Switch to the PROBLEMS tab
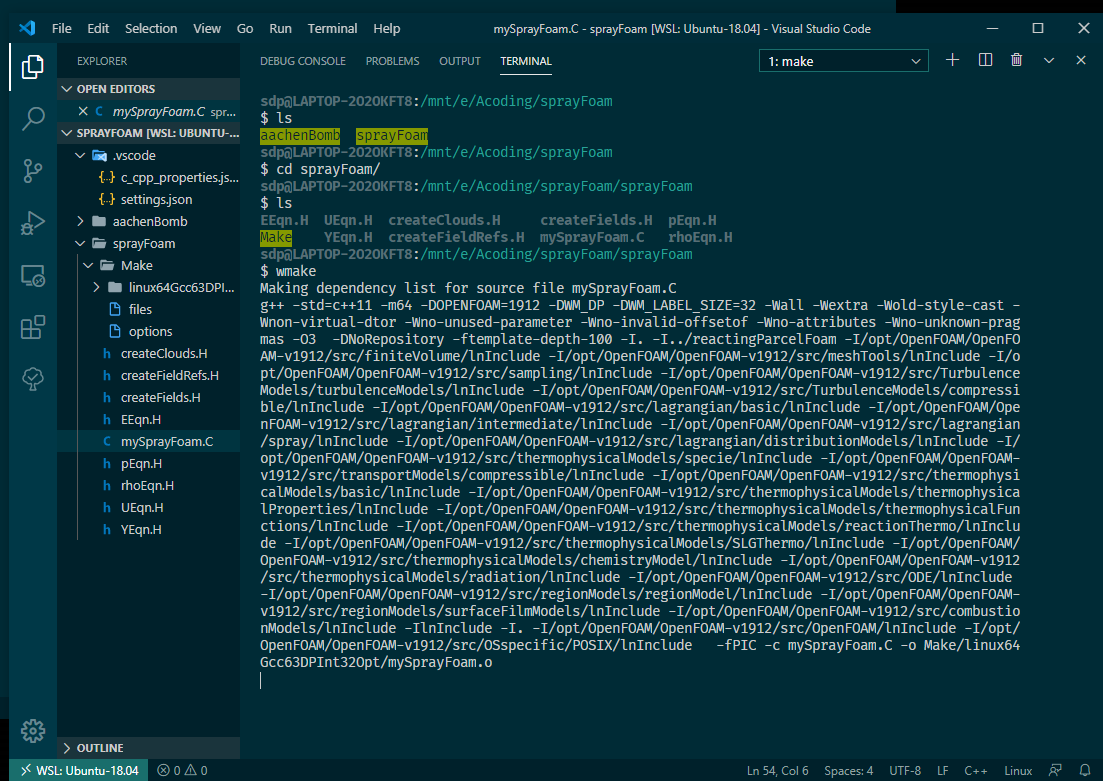The image size is (1103, 781). 392,60
